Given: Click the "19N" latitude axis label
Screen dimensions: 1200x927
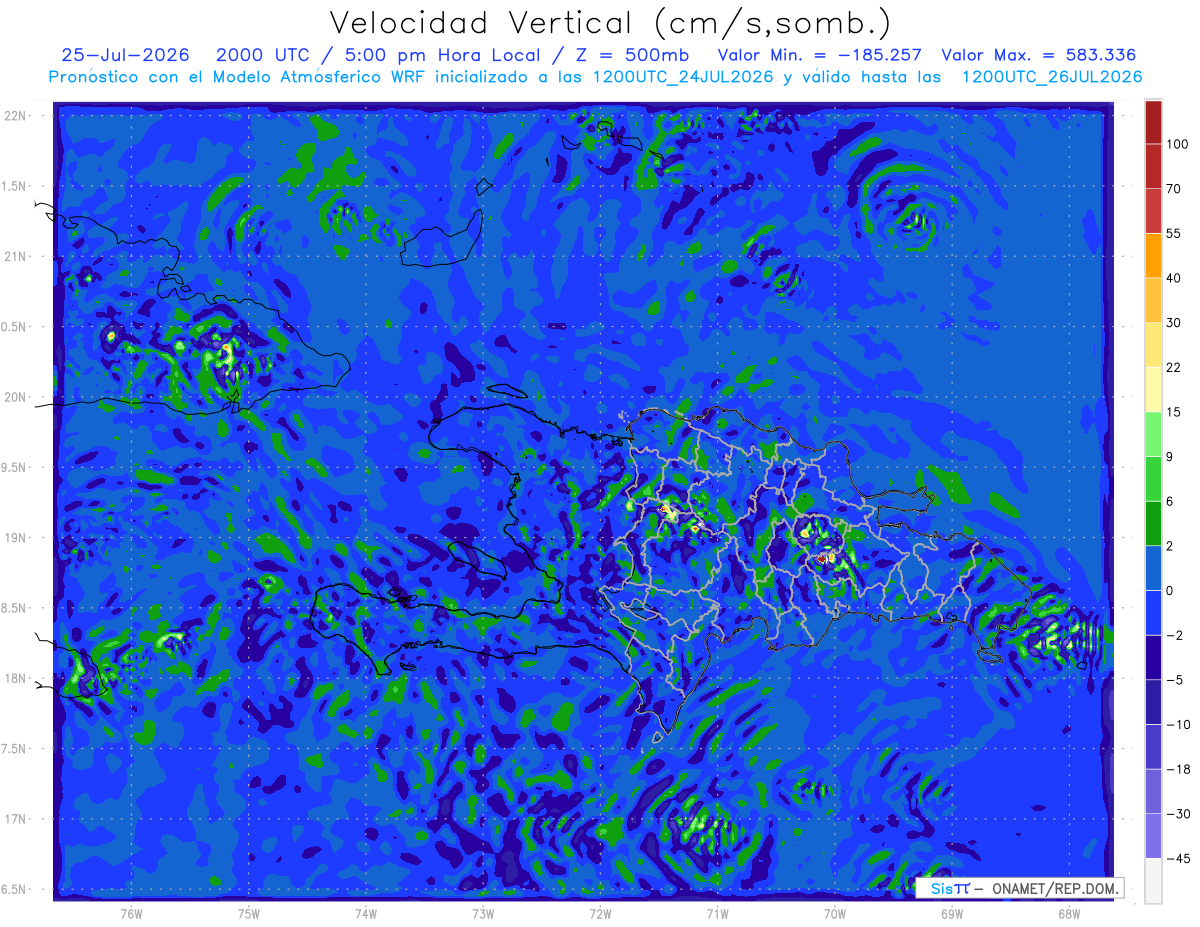Looking at the screenshot, I should pos(15,538).
